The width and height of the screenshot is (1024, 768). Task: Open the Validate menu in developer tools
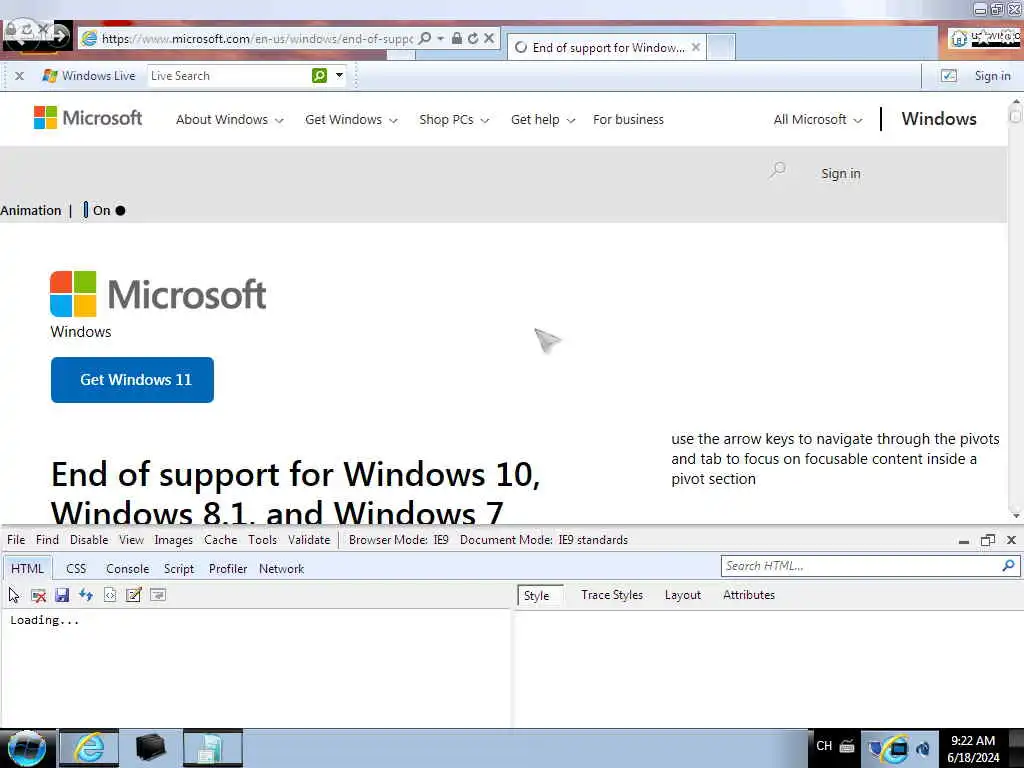(309, 540)
